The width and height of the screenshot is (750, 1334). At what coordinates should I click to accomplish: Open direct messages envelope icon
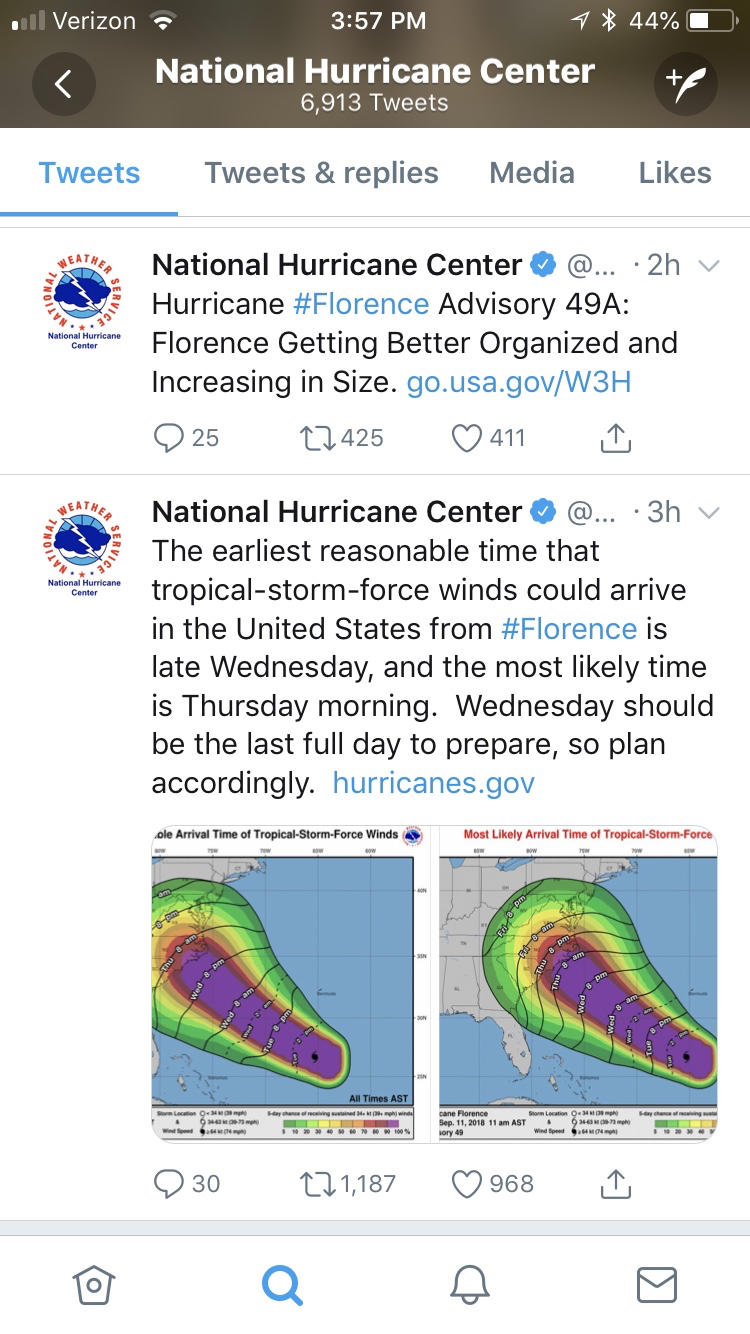[x=657, y=1285]
